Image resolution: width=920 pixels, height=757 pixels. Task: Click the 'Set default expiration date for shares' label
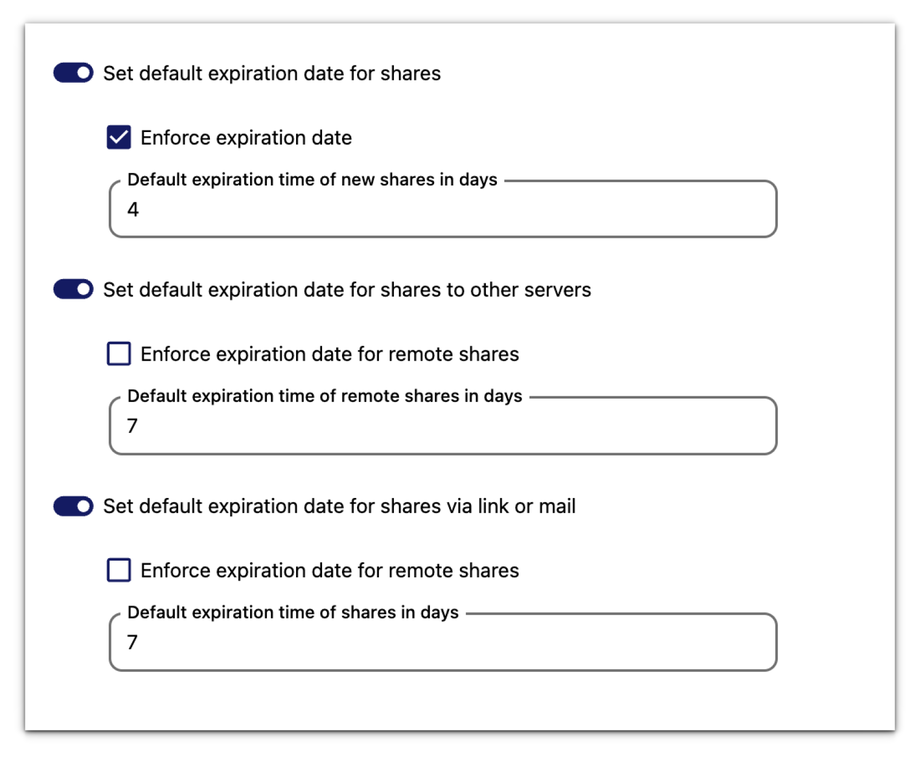click(271, 73)
